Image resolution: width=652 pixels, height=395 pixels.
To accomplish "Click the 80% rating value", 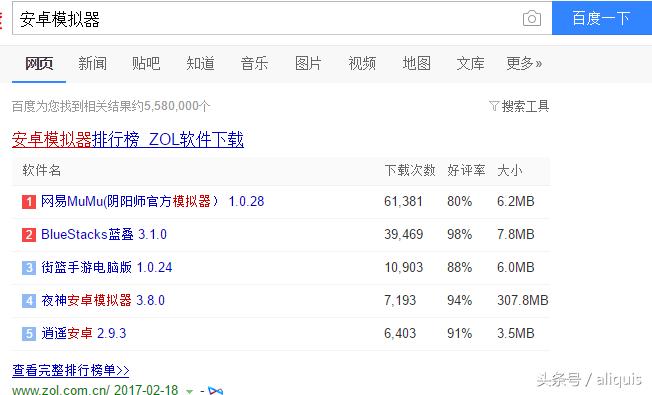I will (x=459, y=202).
